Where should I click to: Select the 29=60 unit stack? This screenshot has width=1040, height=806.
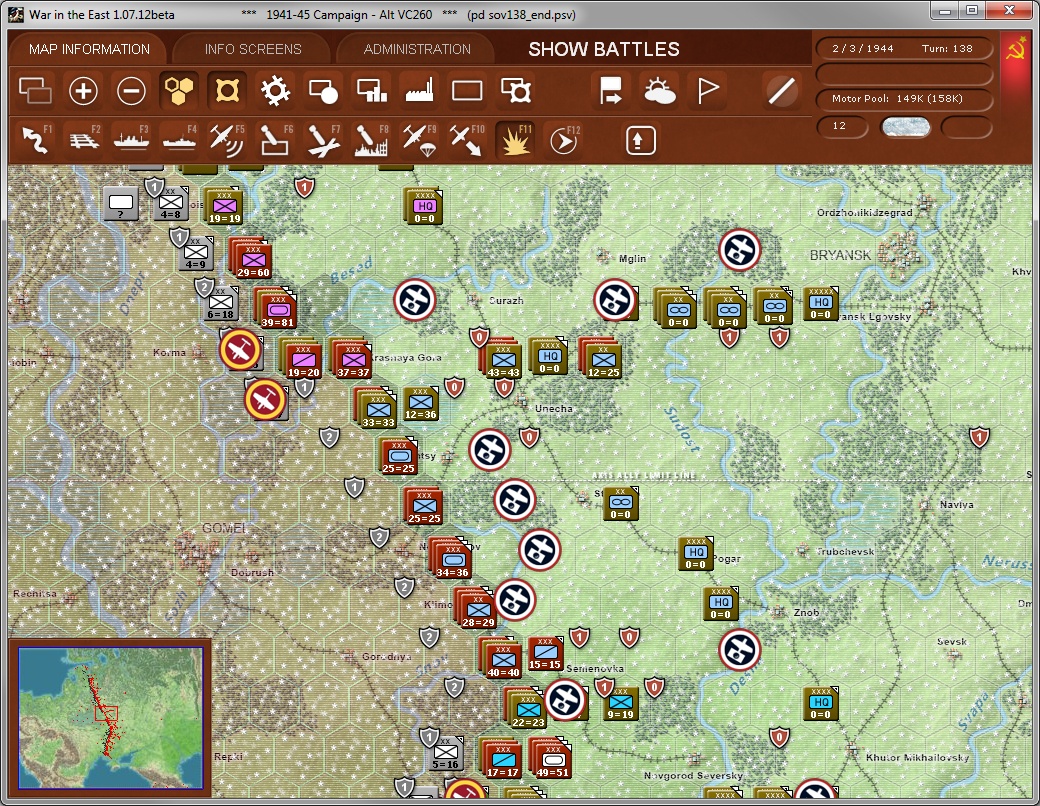(251, 258)
